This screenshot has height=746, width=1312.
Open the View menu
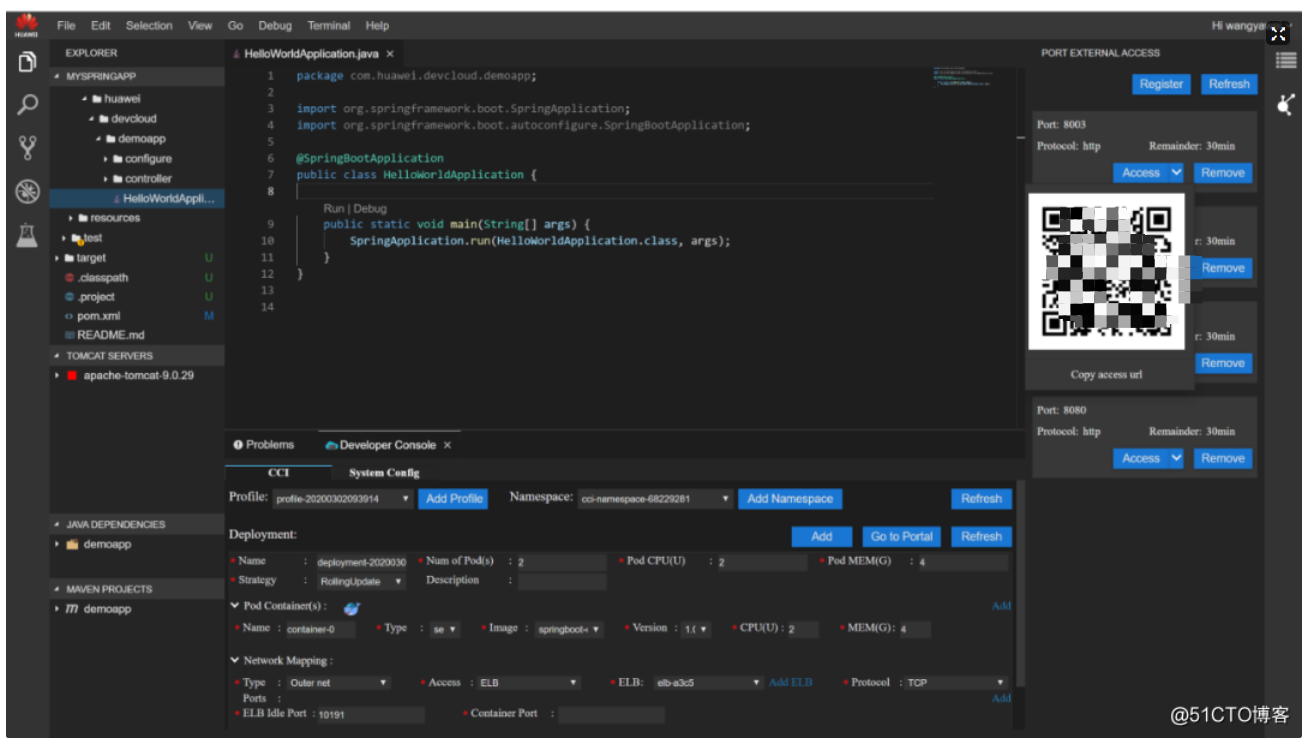(x=200, y=25)
